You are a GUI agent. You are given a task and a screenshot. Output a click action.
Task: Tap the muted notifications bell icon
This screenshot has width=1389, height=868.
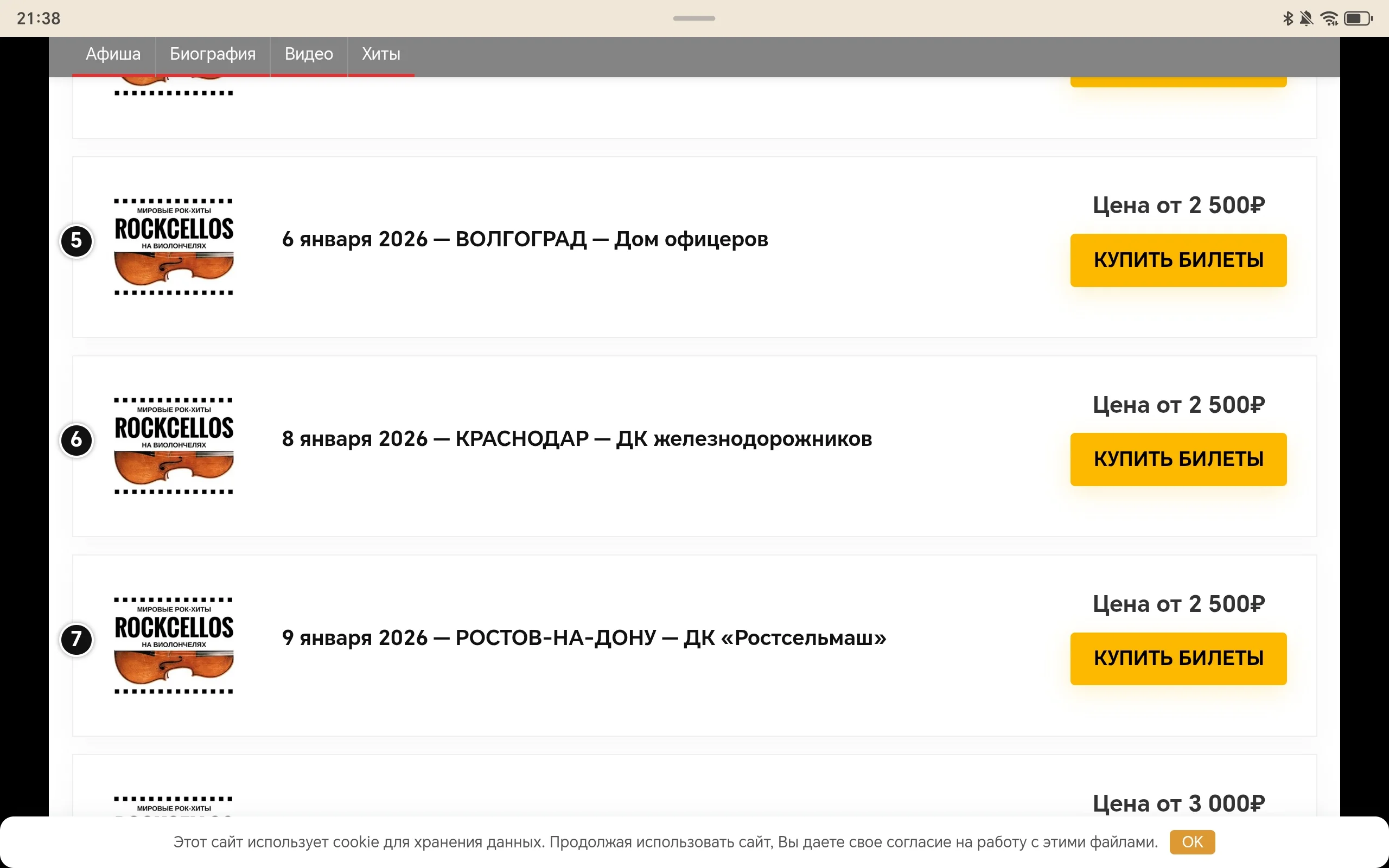click(x=1307, y=18)
